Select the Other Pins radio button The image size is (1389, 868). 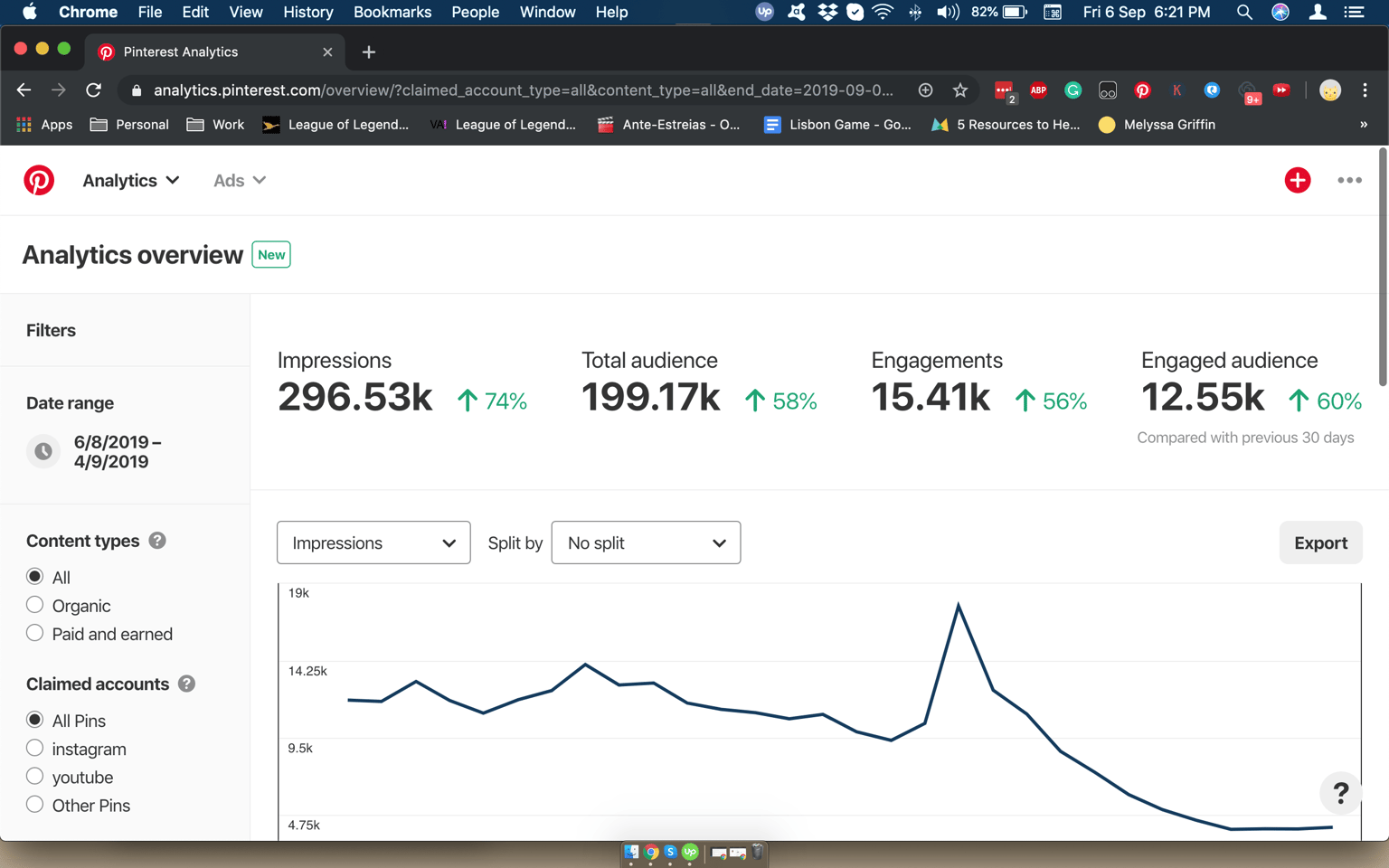(35, 804)
